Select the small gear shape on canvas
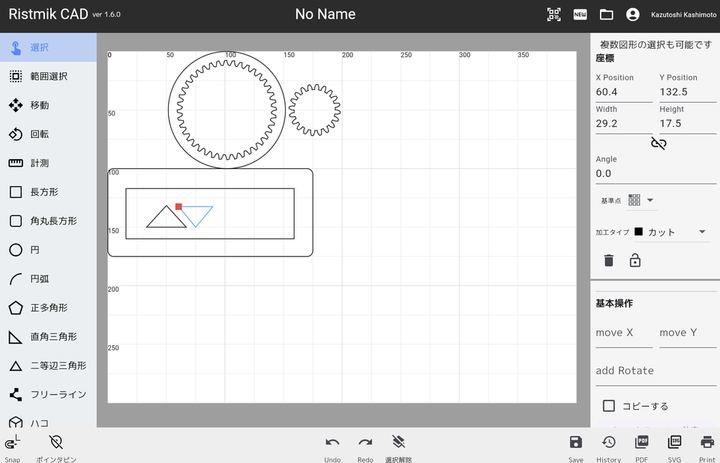 [315, 110]
